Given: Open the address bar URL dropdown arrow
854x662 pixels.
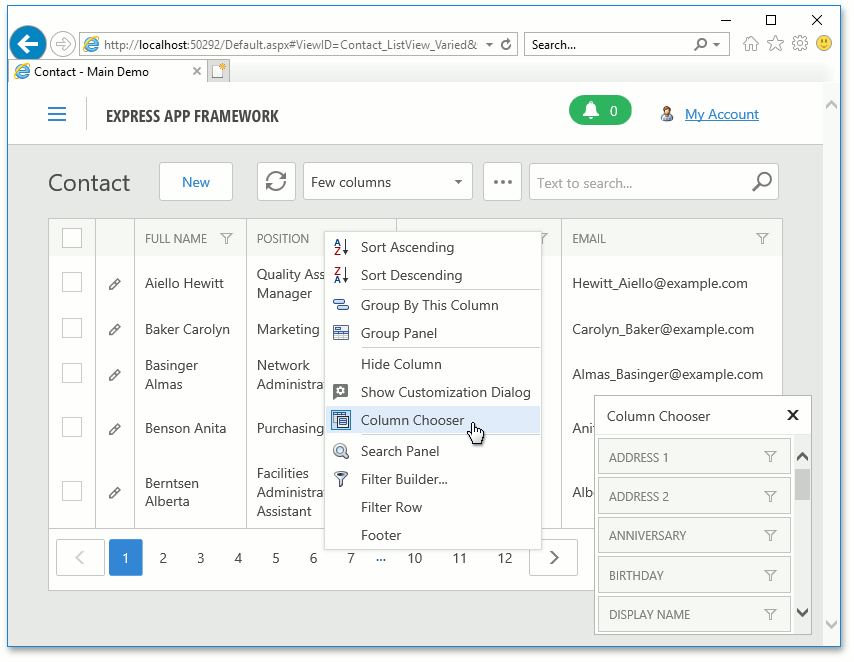Looking at the screenshot, I should 490,45.
